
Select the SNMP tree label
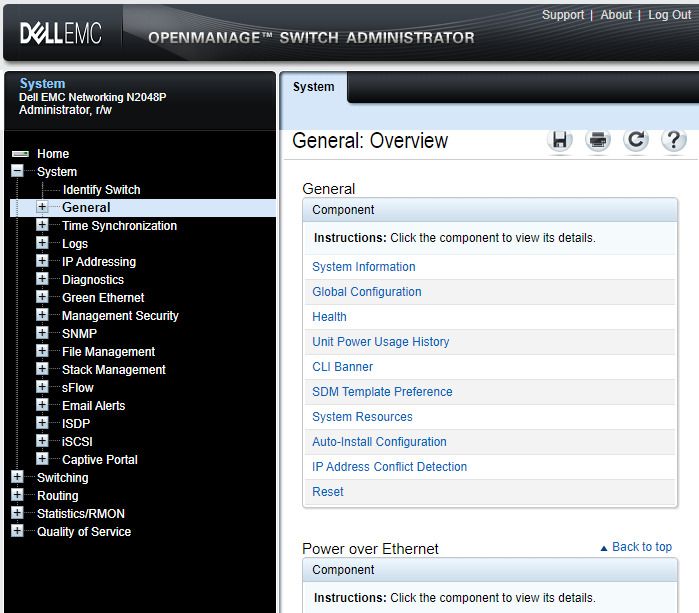pos(79,333)
